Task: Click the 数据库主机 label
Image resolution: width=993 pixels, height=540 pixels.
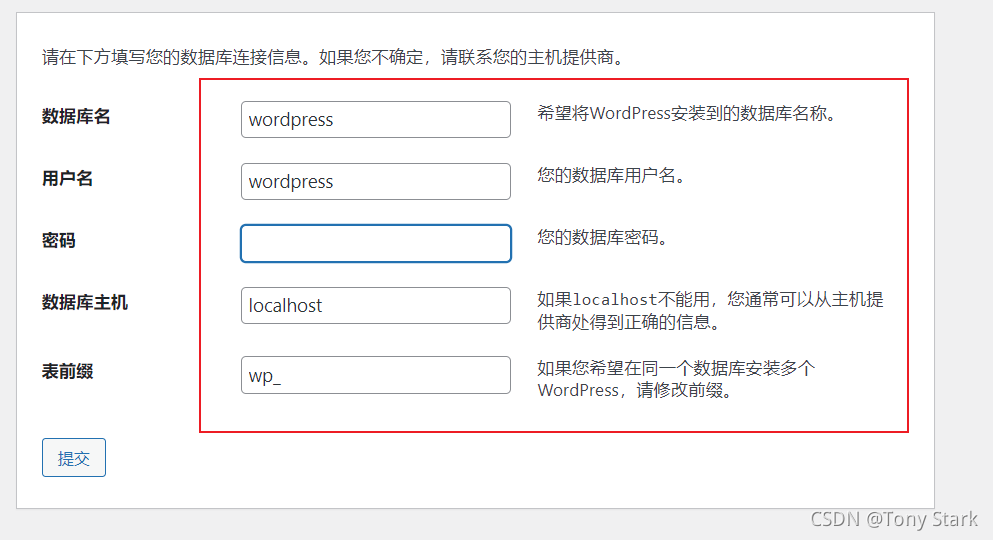Action: (85, 303)
